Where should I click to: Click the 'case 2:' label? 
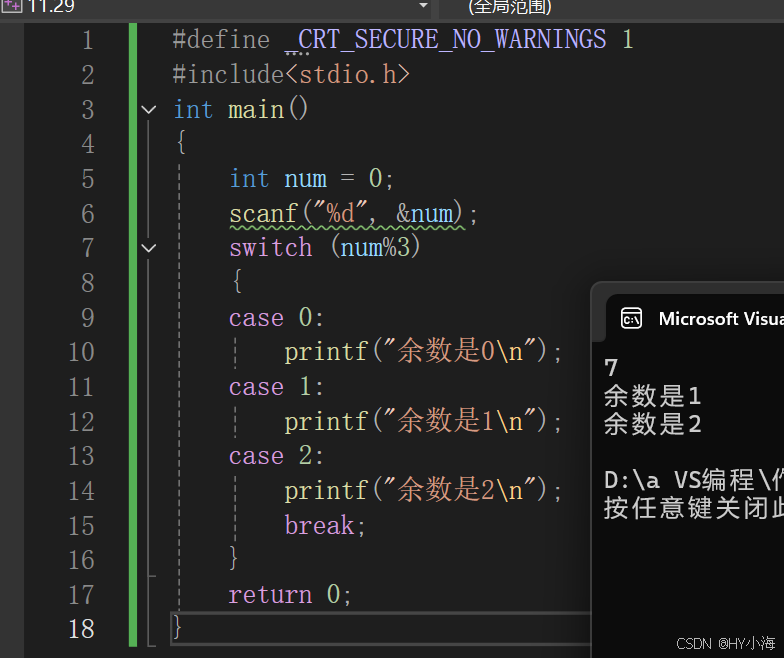click(x=276, y=456)
